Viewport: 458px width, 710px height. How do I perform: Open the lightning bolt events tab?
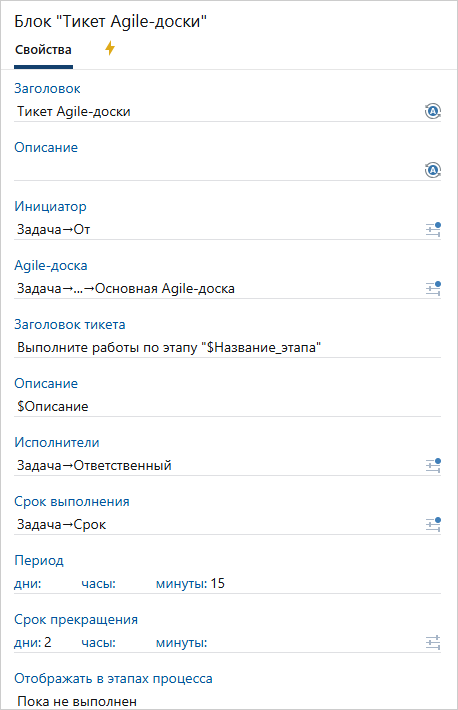coord(110,48)
